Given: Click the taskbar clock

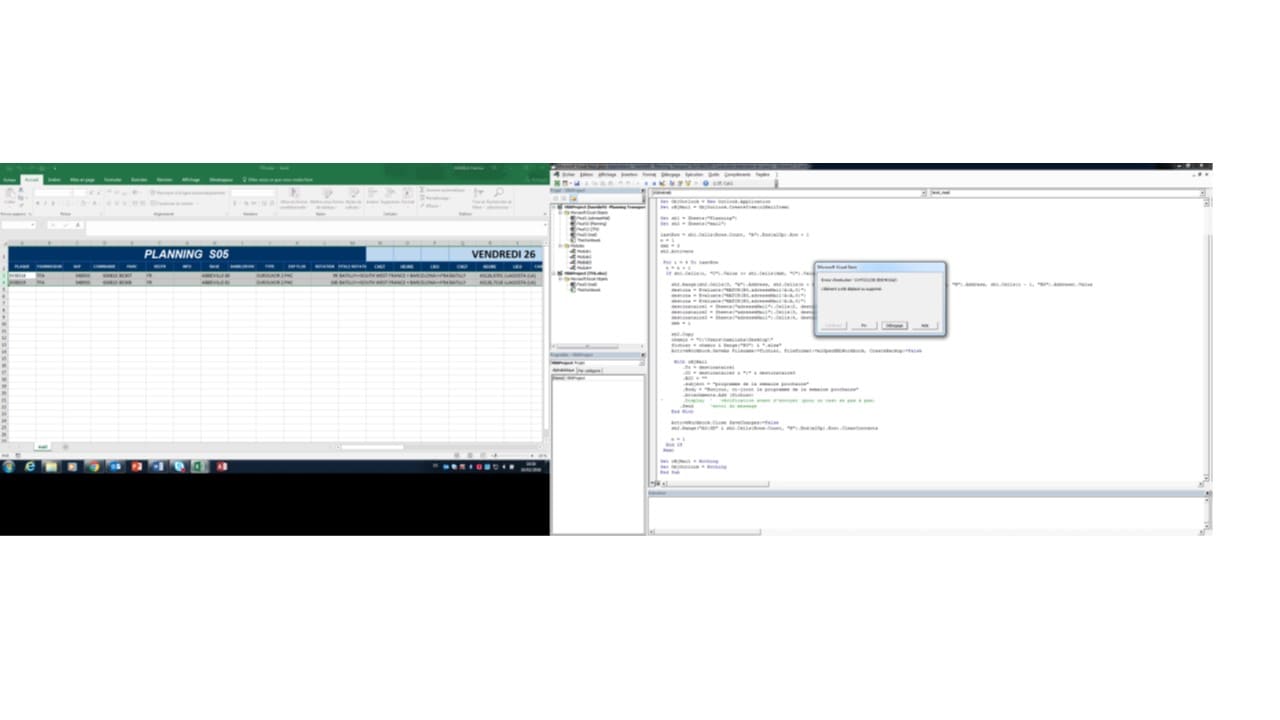Looking at the screenshot, I should [x=530, y=466].
